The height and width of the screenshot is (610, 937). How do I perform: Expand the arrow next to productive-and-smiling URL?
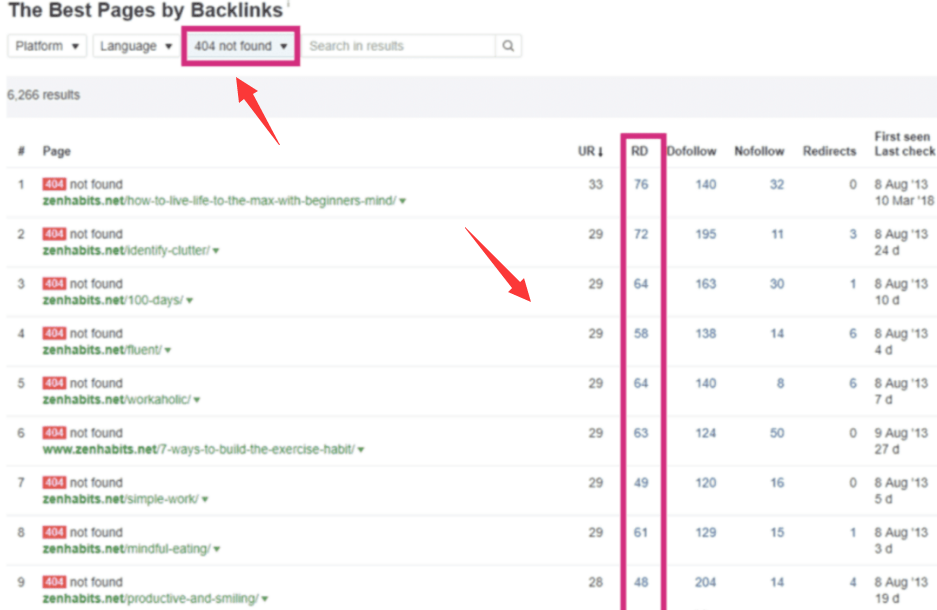coord(265,599)
